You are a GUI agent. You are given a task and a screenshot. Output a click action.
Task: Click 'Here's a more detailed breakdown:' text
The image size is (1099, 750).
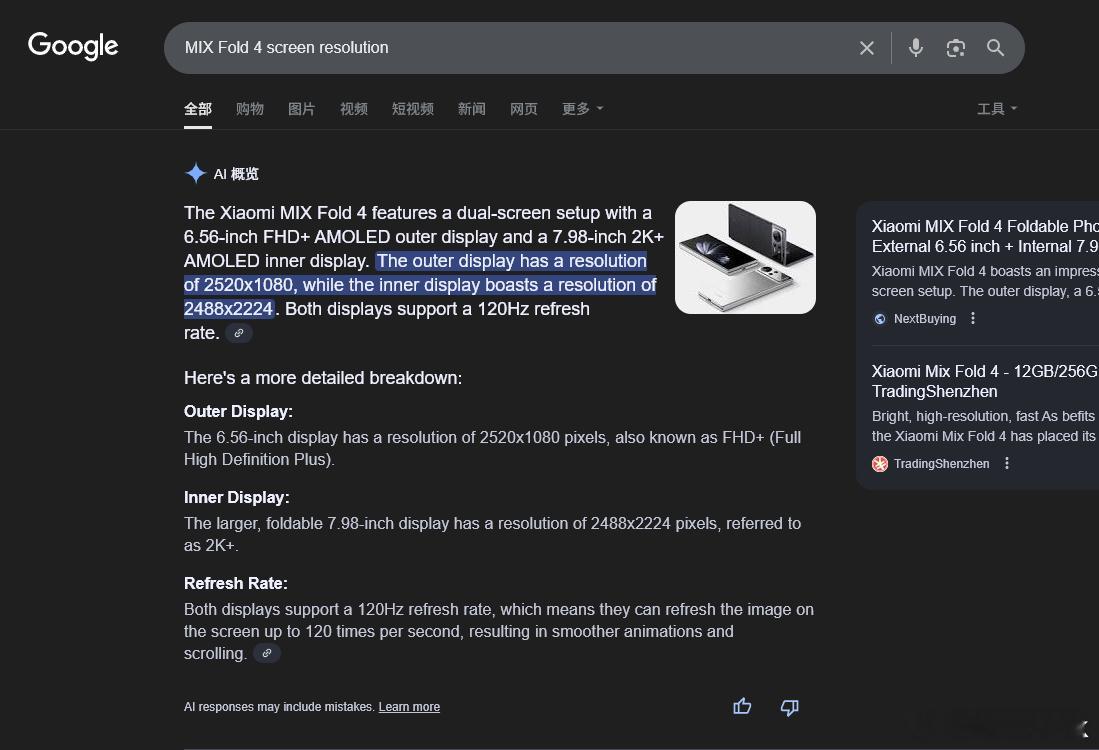(x=323, y=378)
